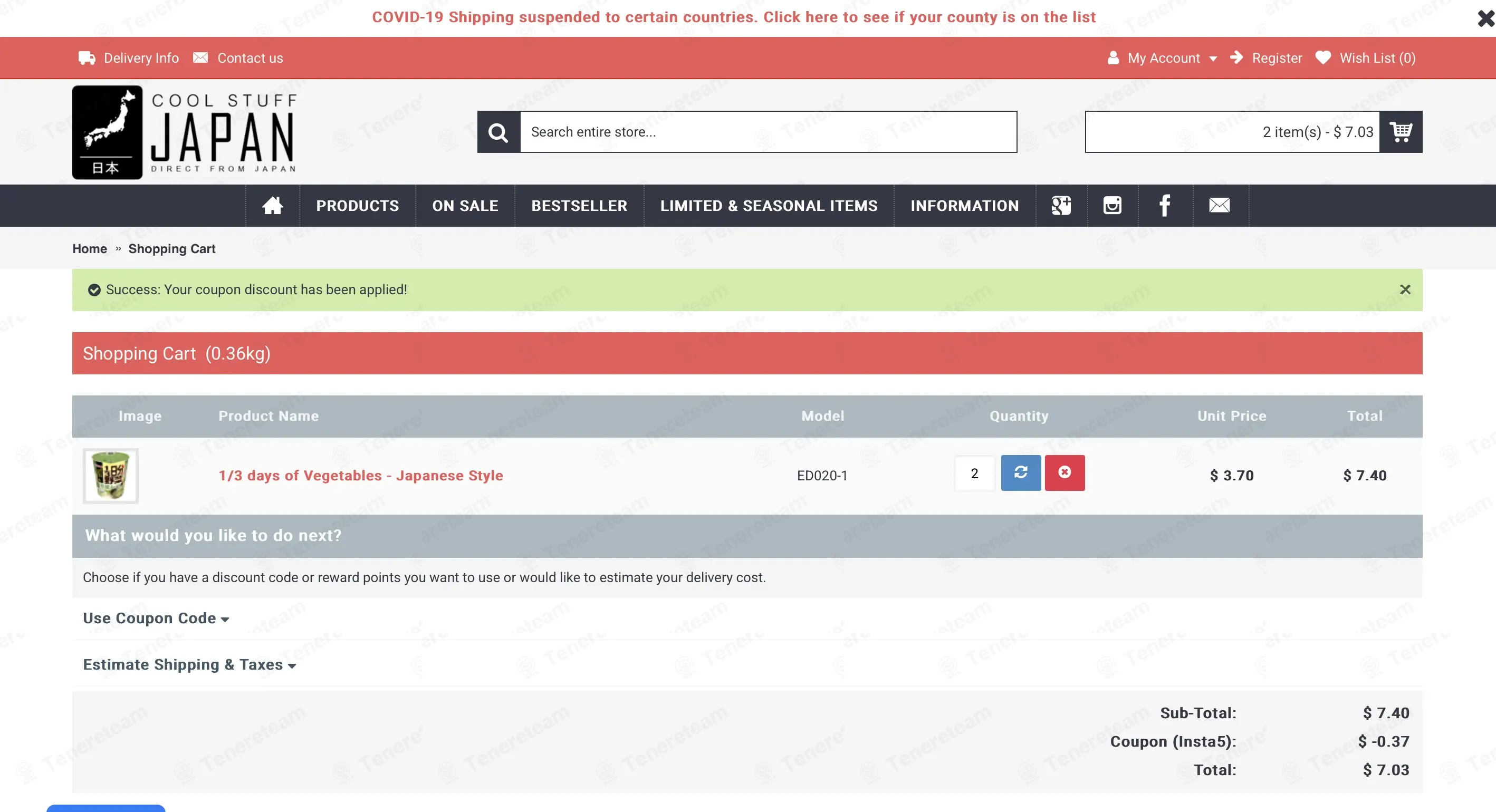Open the PRODUCTS menu
The image size is (1496, 812).
tap(357, 206)
